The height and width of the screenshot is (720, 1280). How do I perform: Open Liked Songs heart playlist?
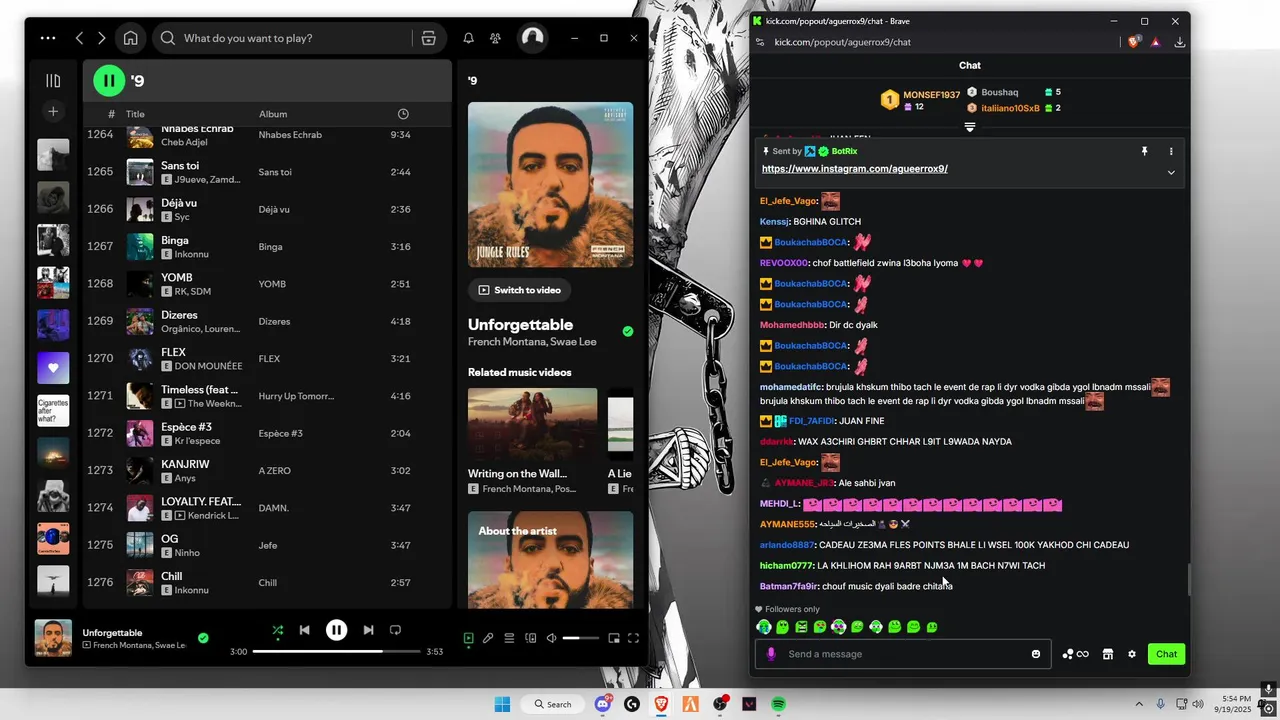point(53,368)
